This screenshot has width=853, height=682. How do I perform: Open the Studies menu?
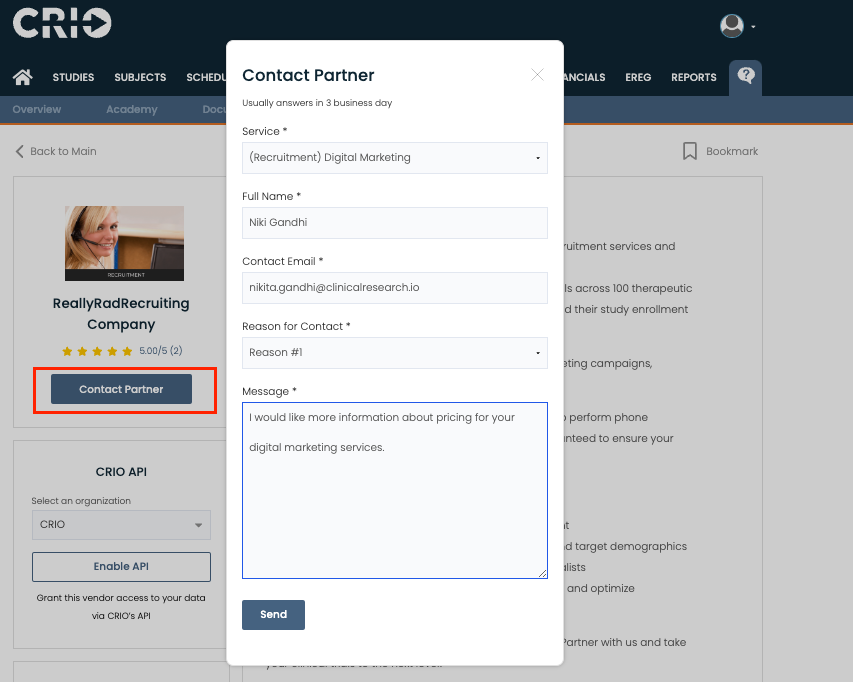click(x=73, y=77)
